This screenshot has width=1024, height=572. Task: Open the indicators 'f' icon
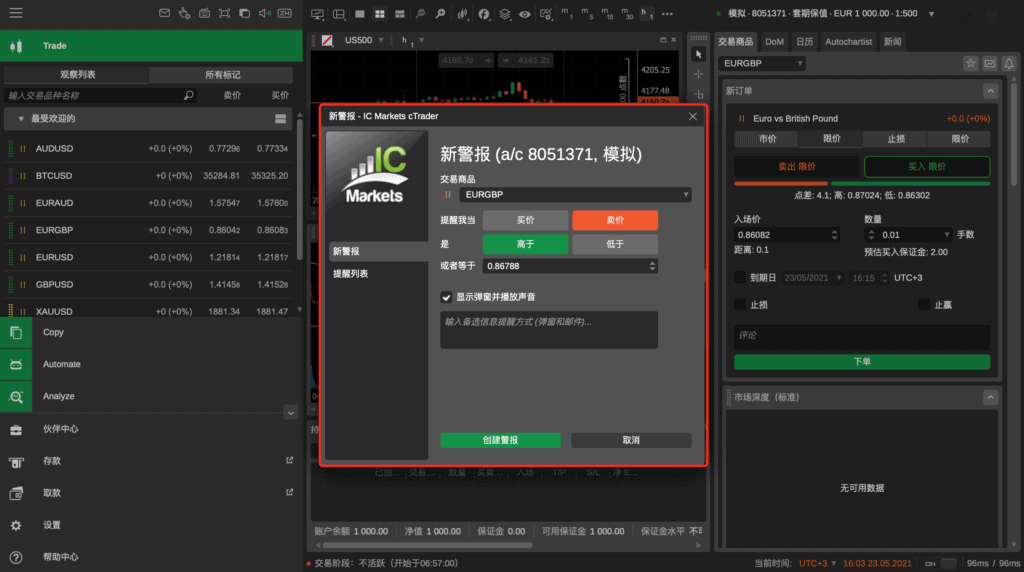[484, 14]
